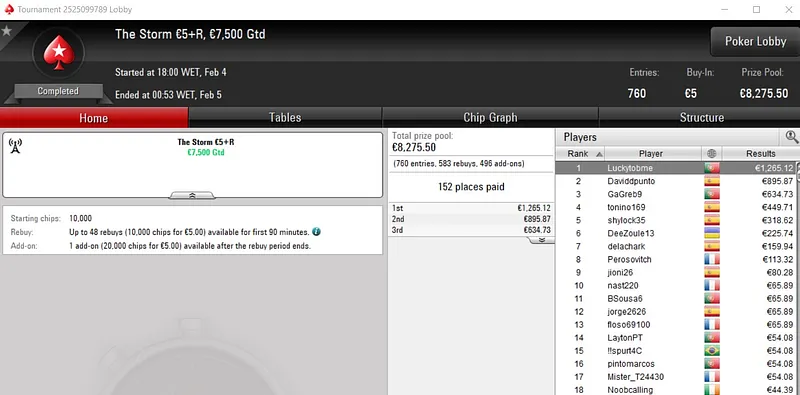Sort players by Player name column
This screenshot has height=395, width=800.
click(x=651, y=154)
